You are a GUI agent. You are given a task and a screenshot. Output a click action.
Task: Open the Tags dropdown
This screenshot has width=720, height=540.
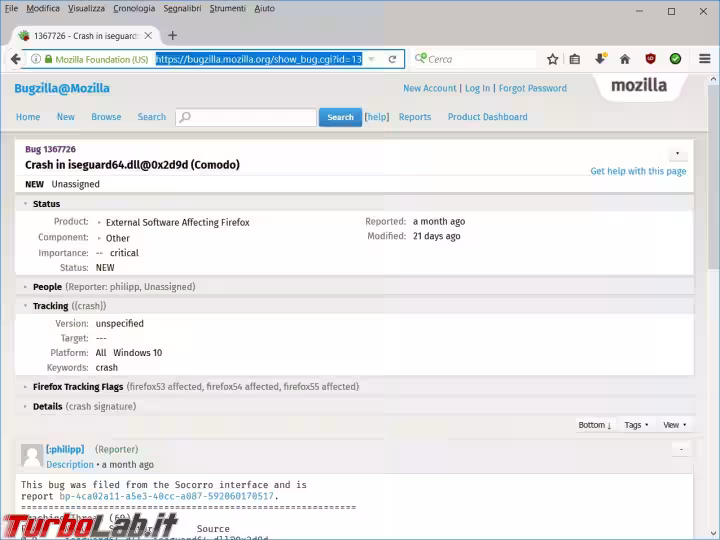click(636, 425)
